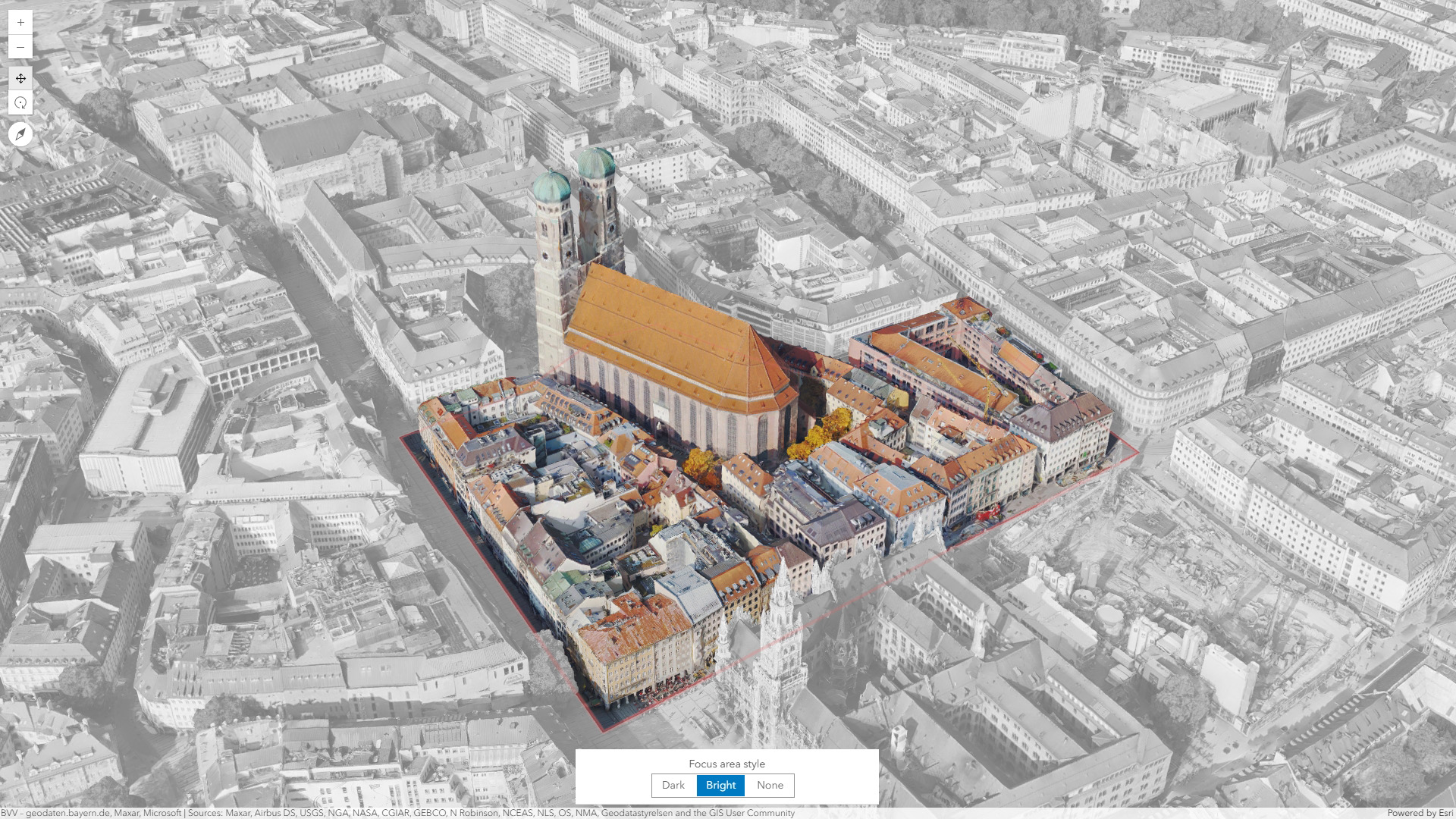The image size is (1456, 819).
Task: Activate the pan navigation tool
Action: [x=20, y=78]
